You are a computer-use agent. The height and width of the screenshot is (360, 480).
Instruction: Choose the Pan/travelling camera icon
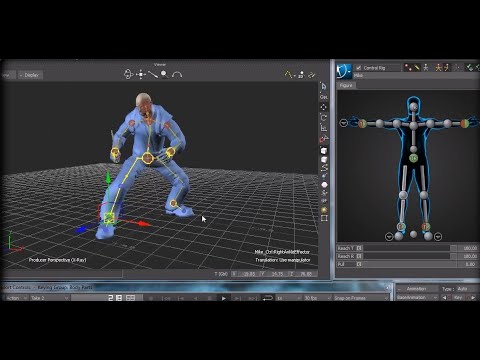(141, 74)
